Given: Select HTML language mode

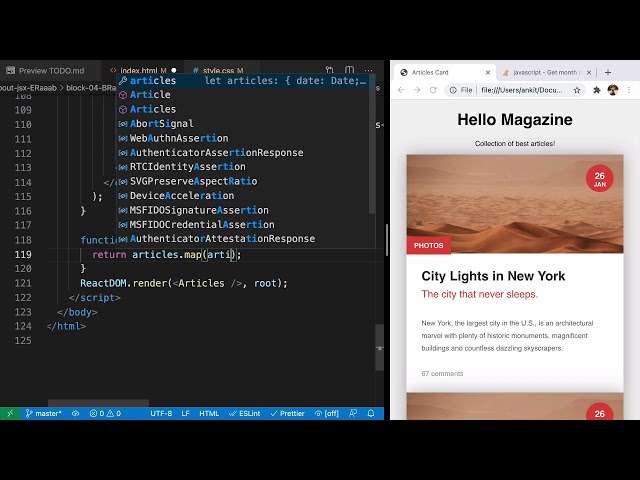Looking at the screenshot, I should (209, 413).
